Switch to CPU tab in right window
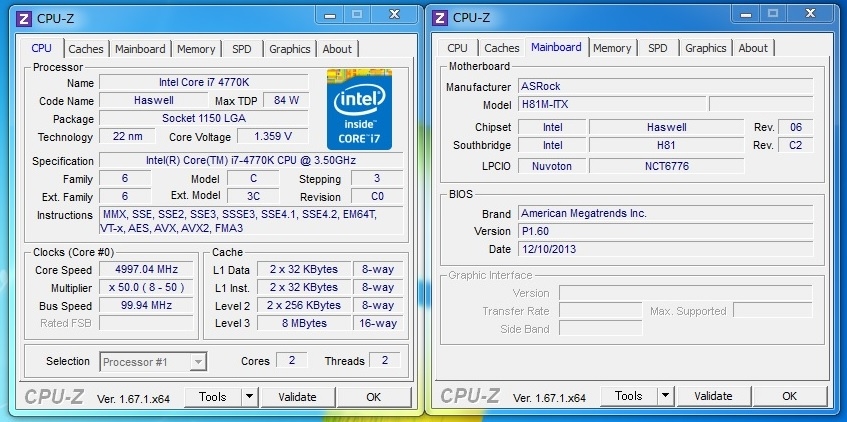847x422 pixels. click(x=458, y=48)
